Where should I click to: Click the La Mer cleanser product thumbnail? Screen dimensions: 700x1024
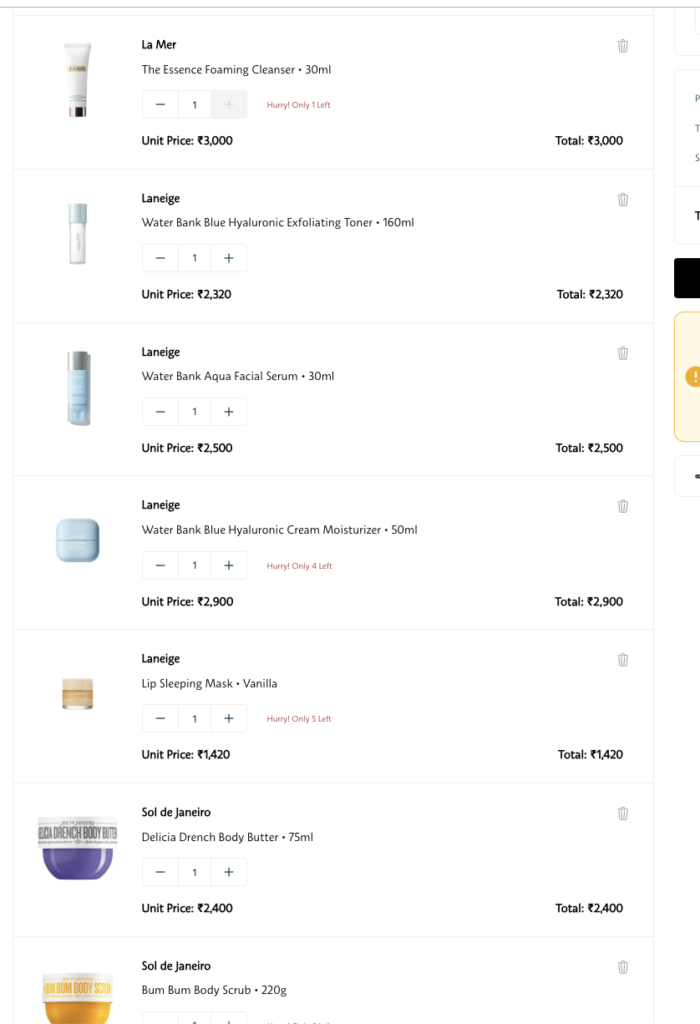click(78, 81)
